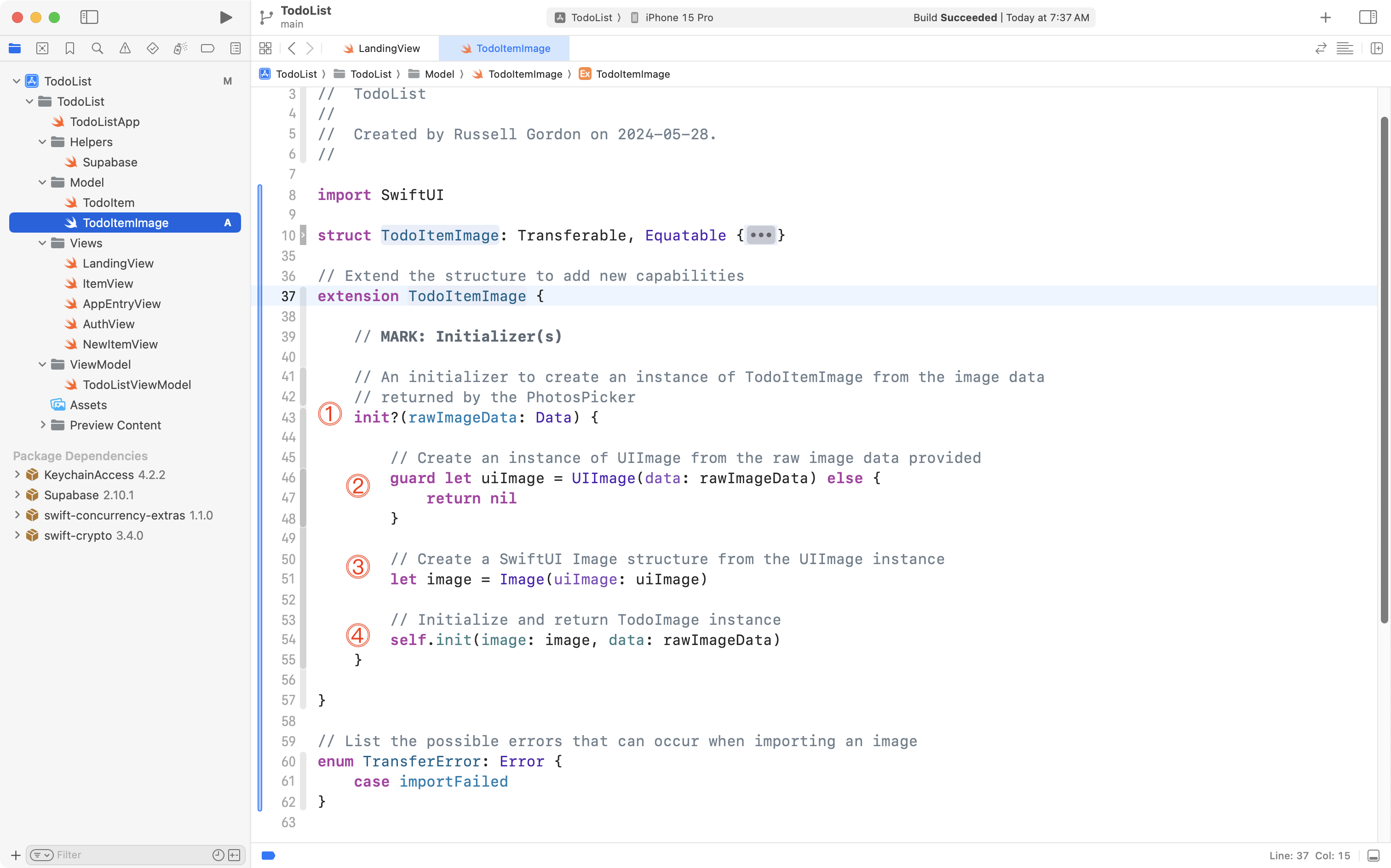Open the editor options menu
Screen dimensions: 1391x868
(x=1345, y=48)
